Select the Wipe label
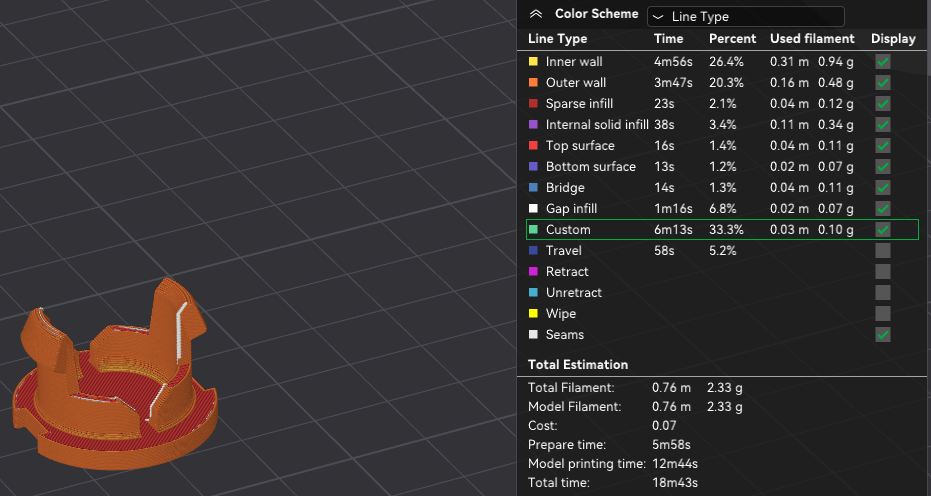 tap(560, 314)
